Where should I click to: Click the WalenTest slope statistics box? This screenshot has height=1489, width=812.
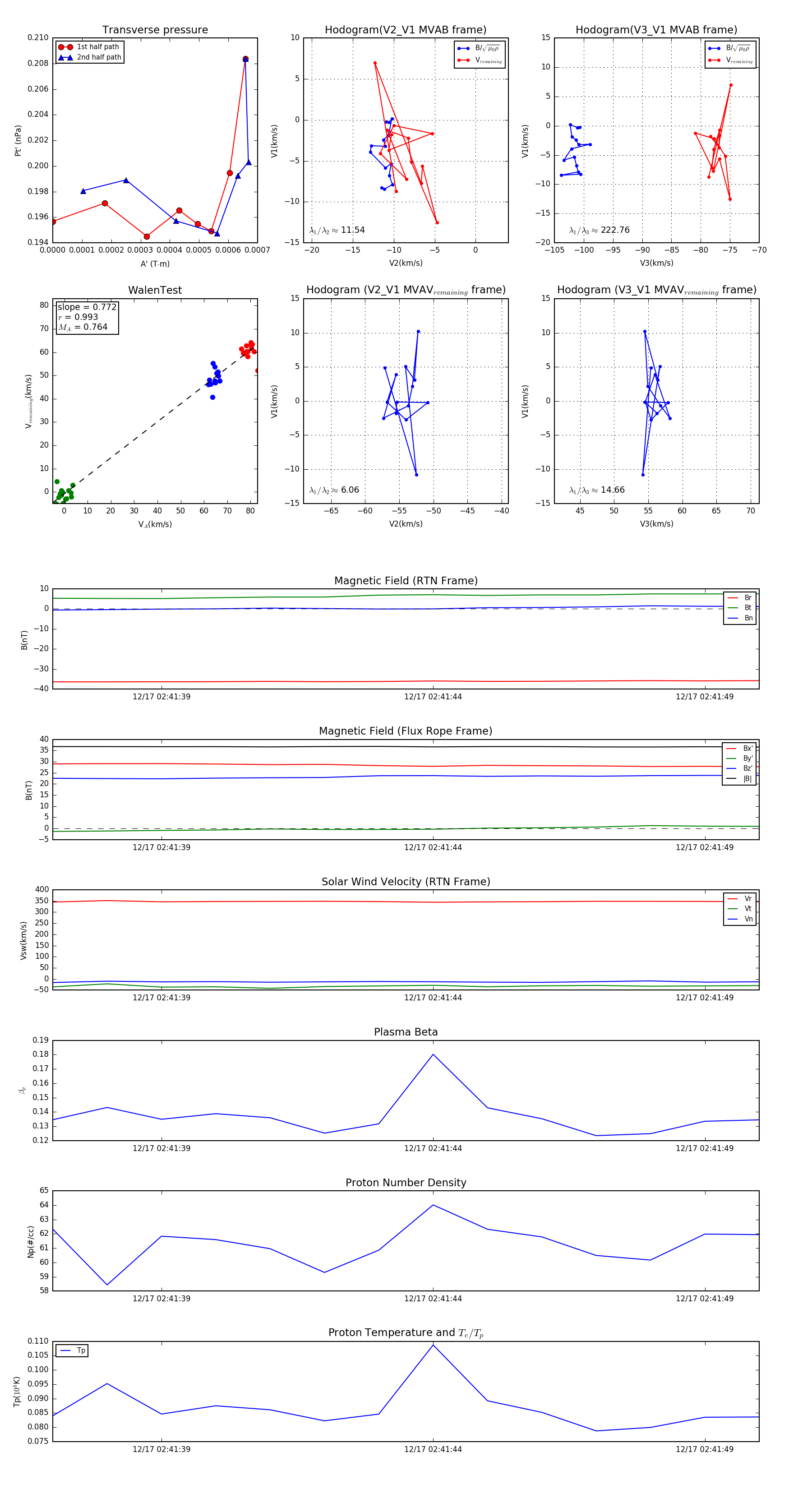click(87, 317)
